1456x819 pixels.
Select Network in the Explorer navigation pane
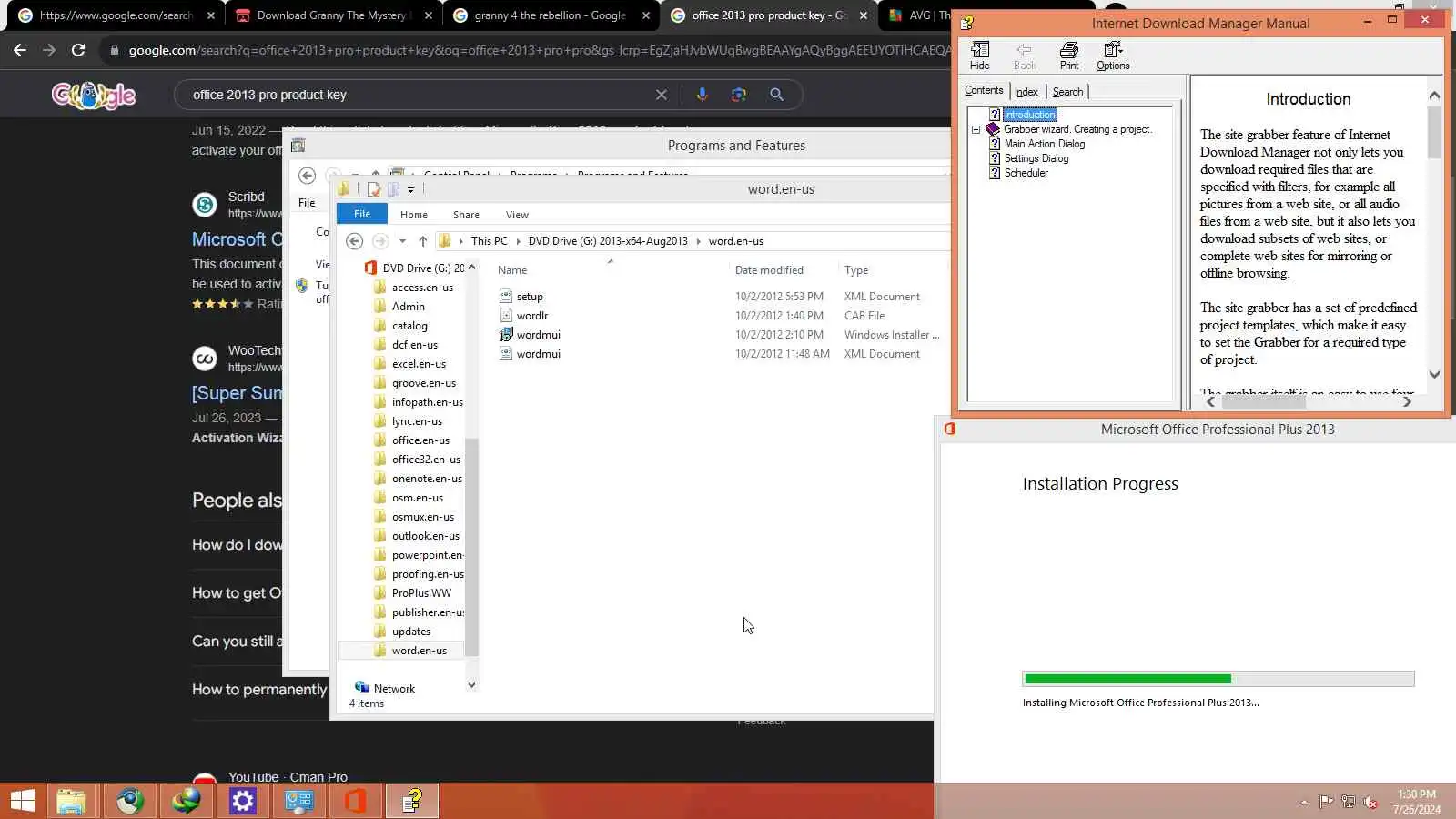point(394,689)
